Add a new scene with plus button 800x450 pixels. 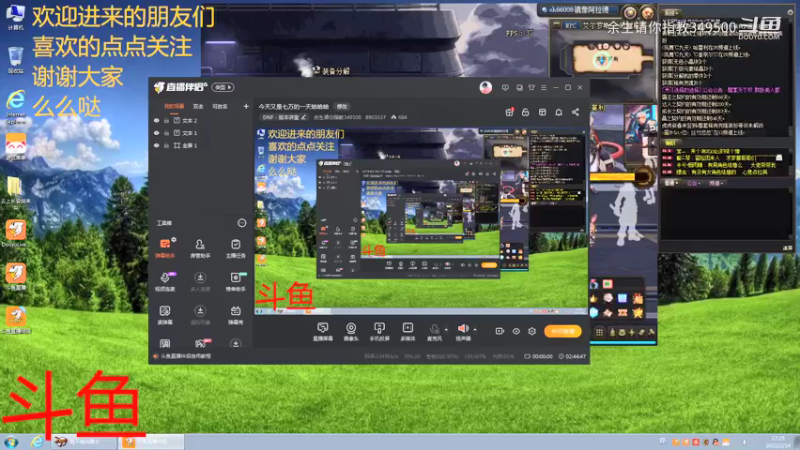[246, 106]
